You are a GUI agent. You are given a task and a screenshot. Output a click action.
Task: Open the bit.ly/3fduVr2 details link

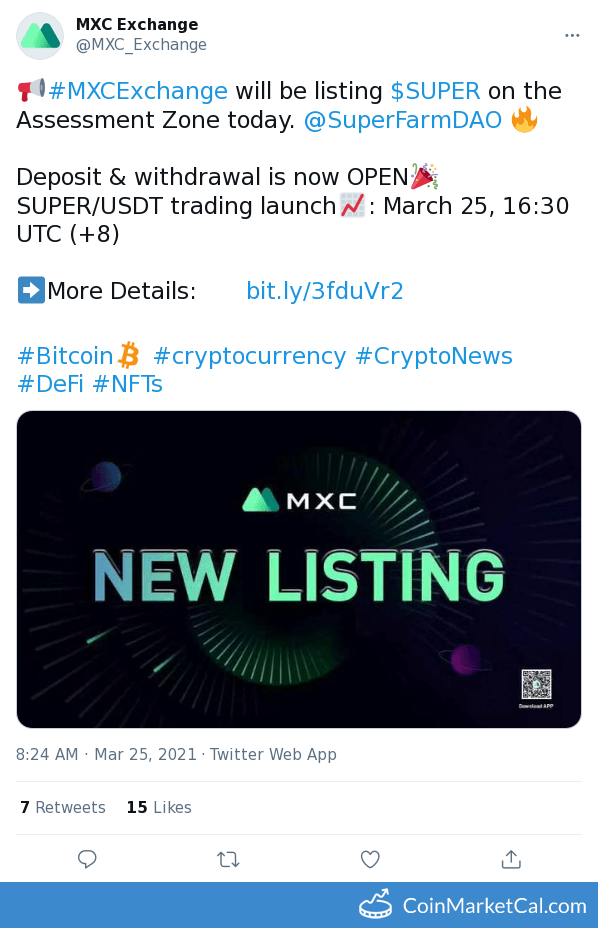coord(324,291)
